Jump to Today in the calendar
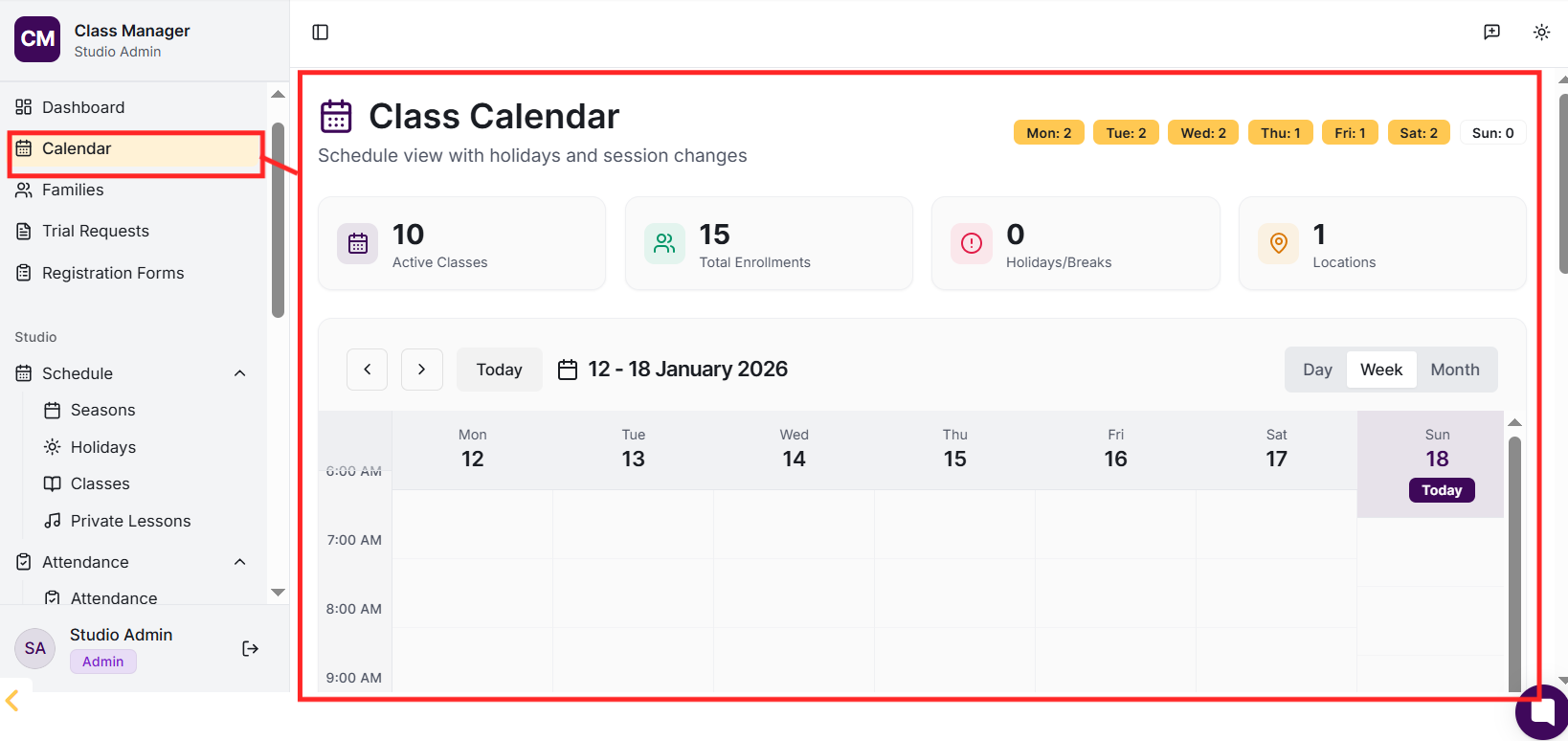This screenshot has width=1568, height=741. tap(499, 370)
